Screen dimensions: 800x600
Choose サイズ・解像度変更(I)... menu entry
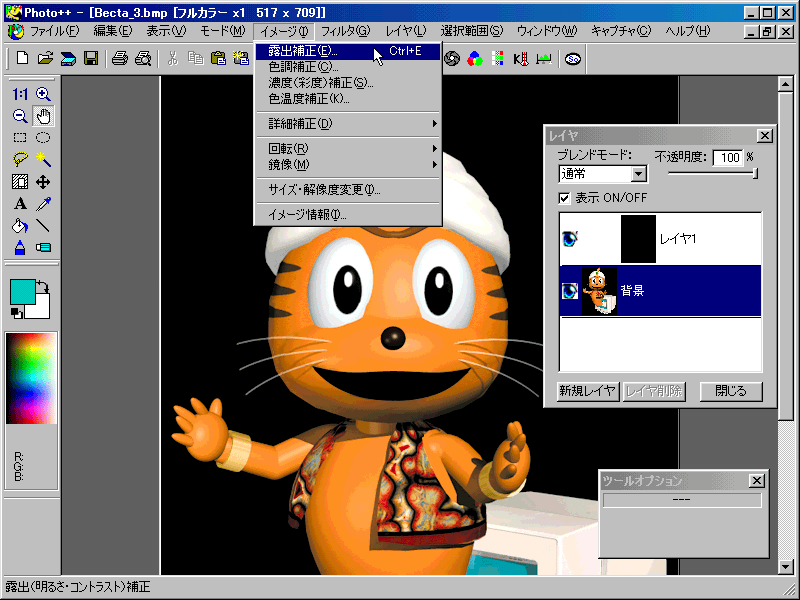click(x=347, y=190)
